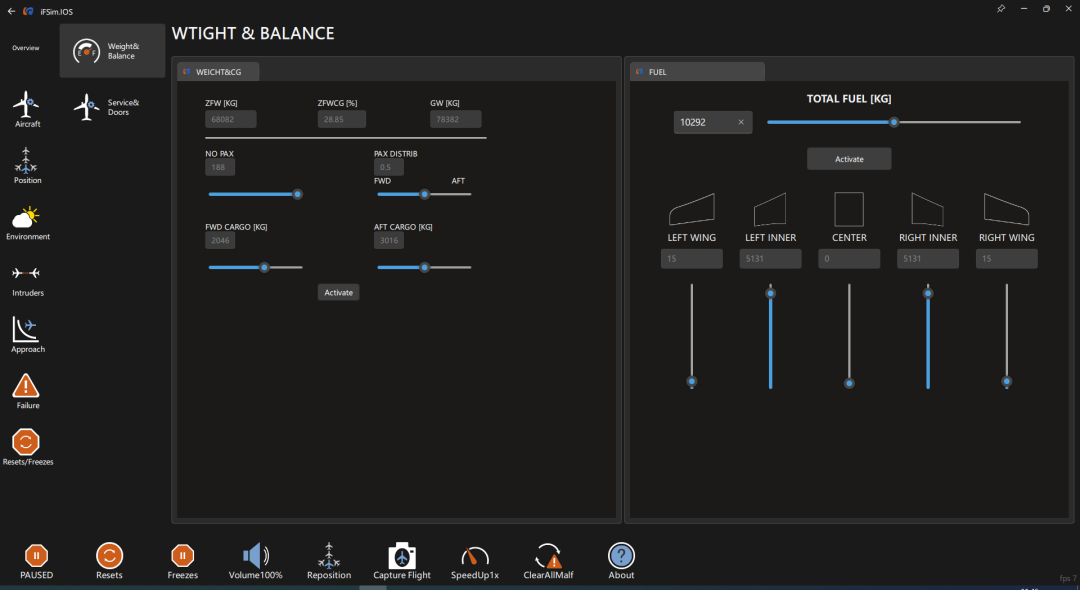This screenshot has width=1080, height=590.
Task: Click the FWD CARGO field showing 2046
Action: click(x=220, y=240)
